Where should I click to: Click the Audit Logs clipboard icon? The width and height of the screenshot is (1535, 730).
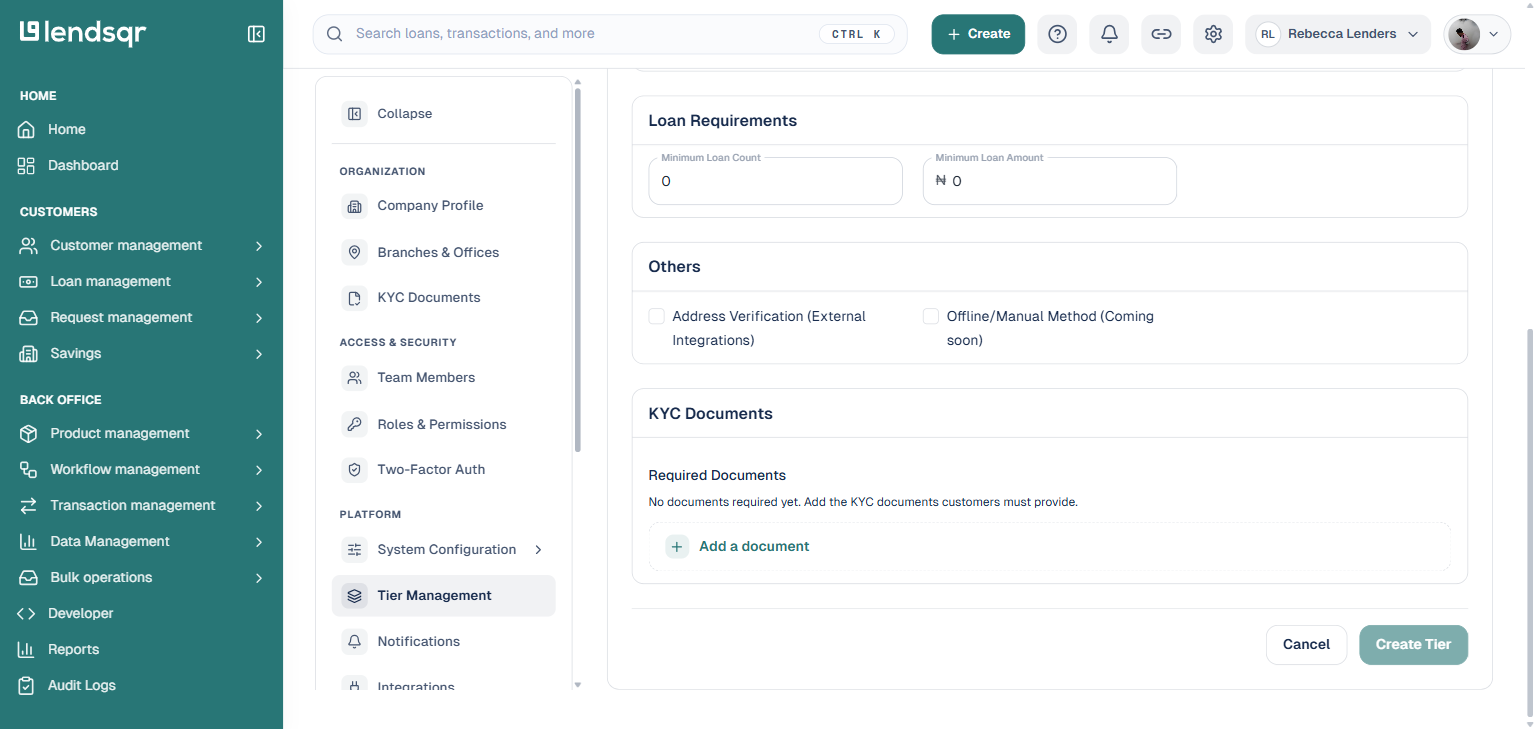click(27, 686)
